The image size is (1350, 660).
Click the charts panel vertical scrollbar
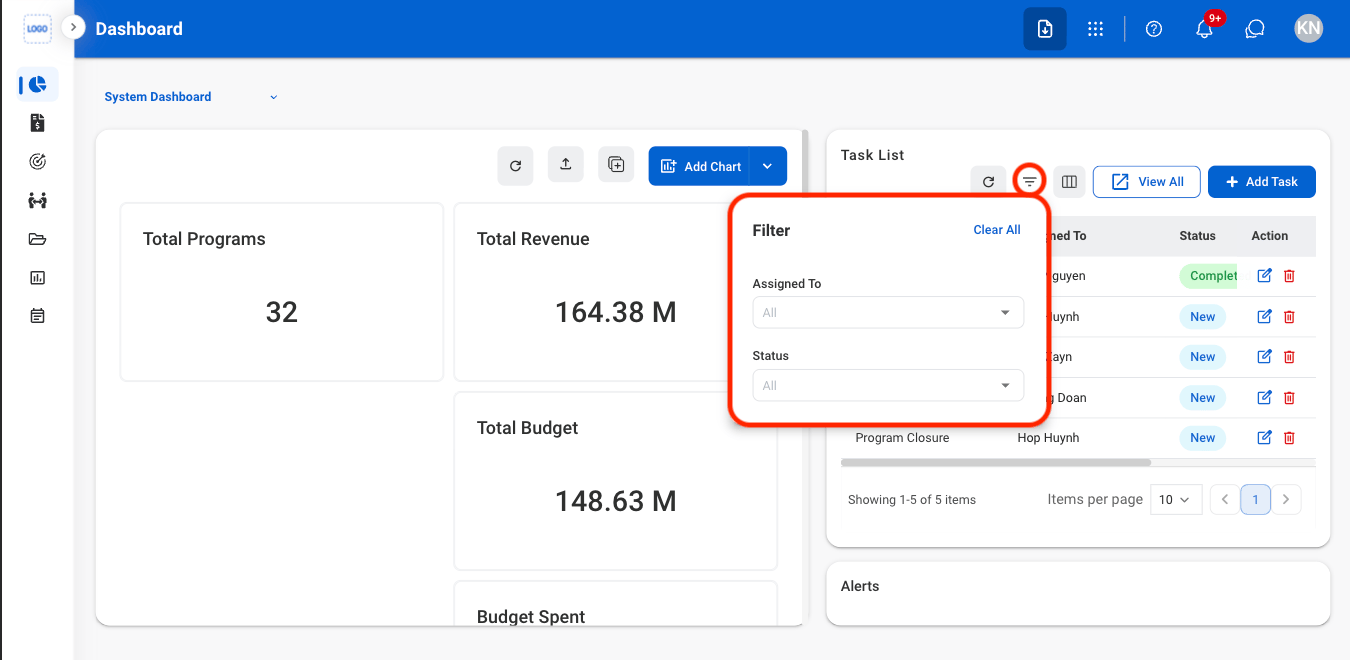(805, 160)
